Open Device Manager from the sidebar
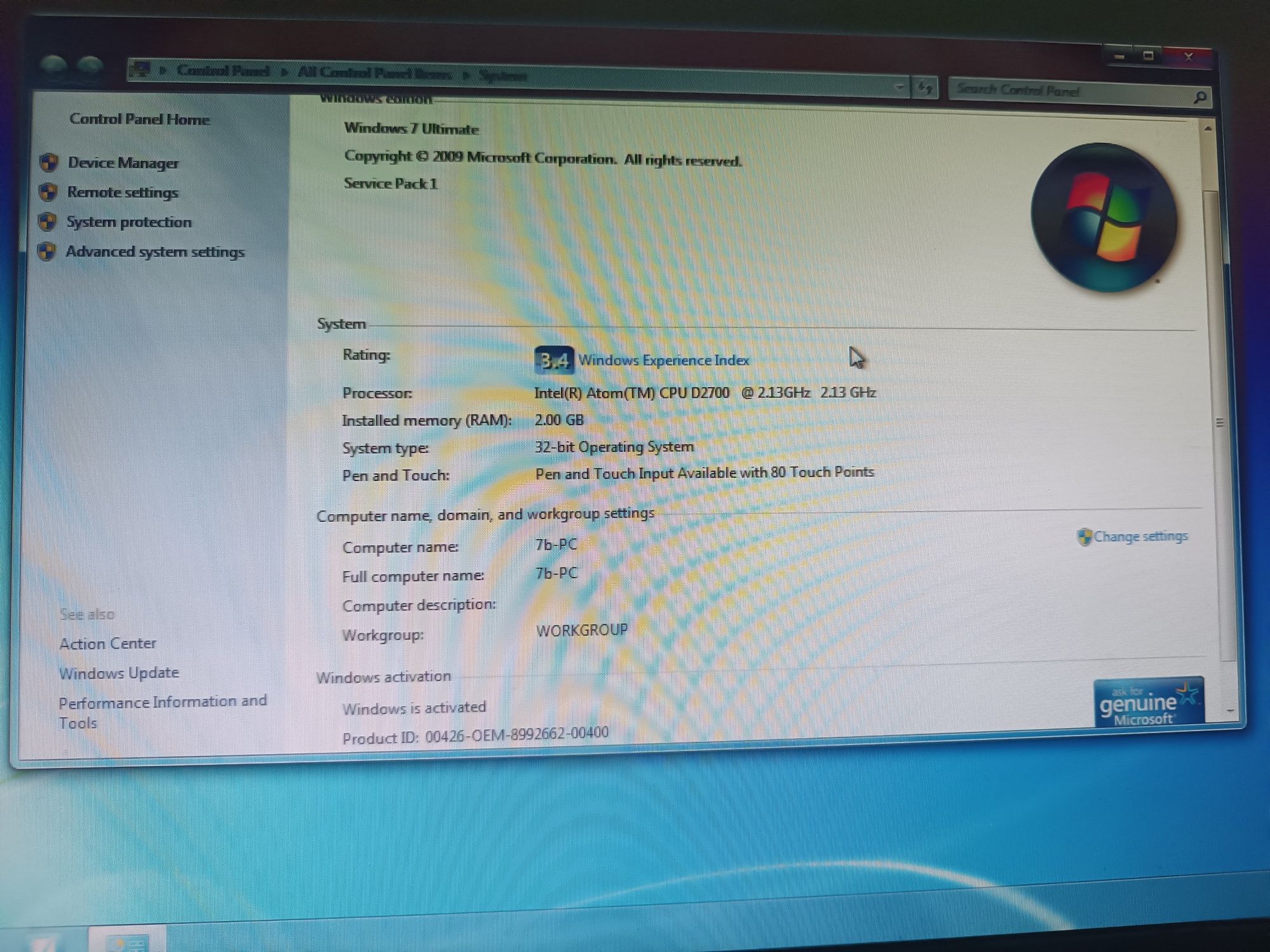Screen dimensions: 1270x952 tap(123, 163)
